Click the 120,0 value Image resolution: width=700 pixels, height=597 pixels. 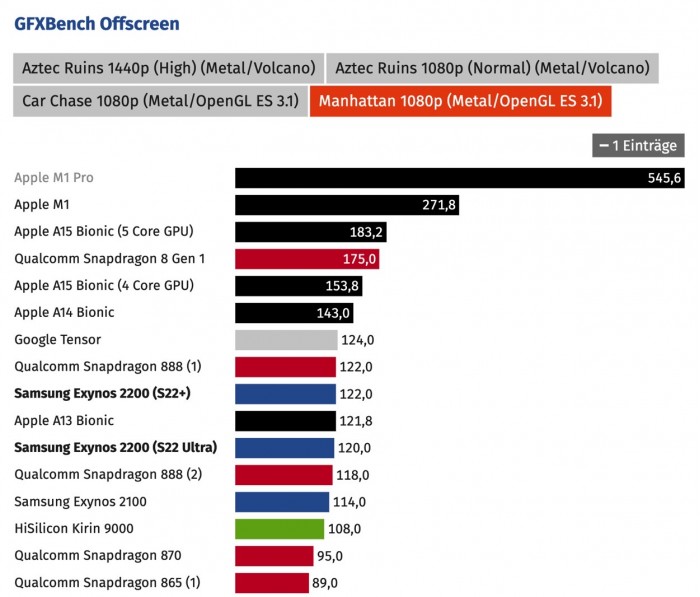click(x=354, y=448)
